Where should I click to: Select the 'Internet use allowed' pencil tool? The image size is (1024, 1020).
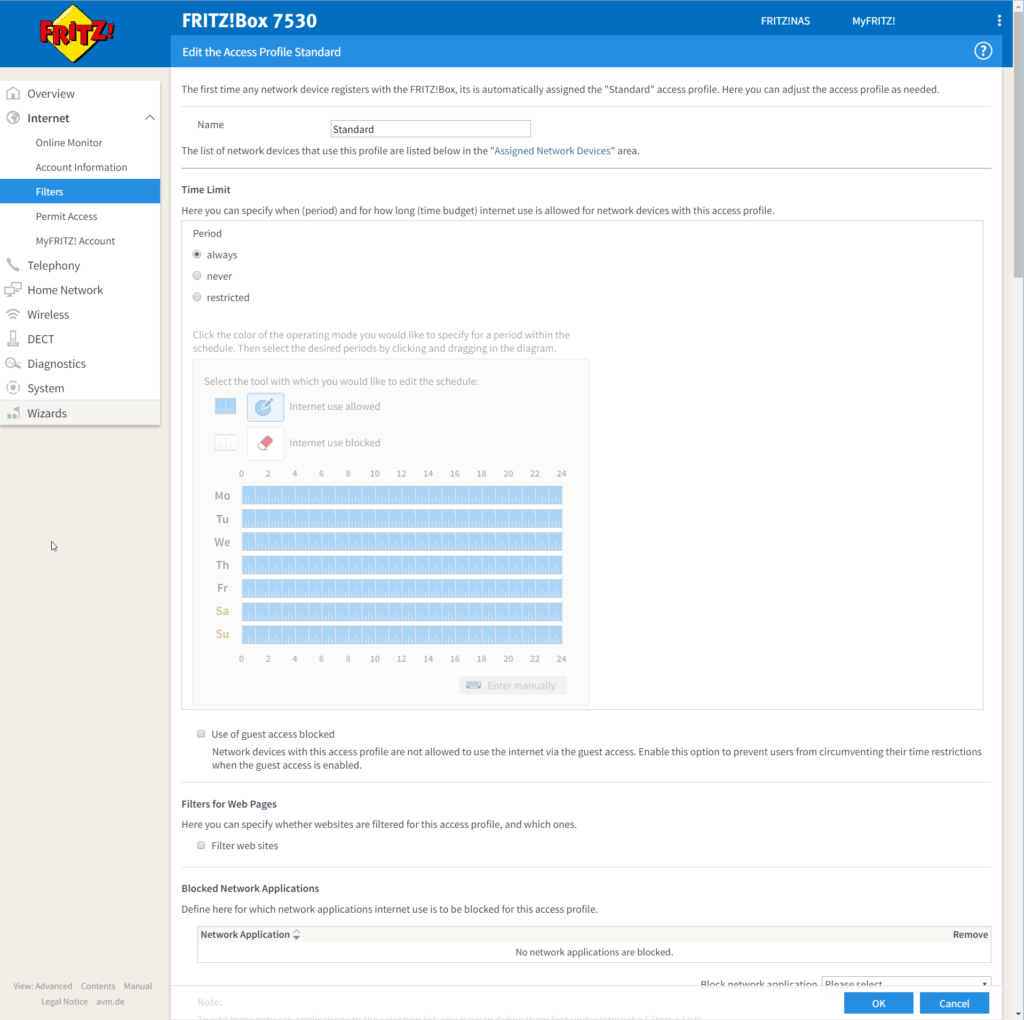265,407
